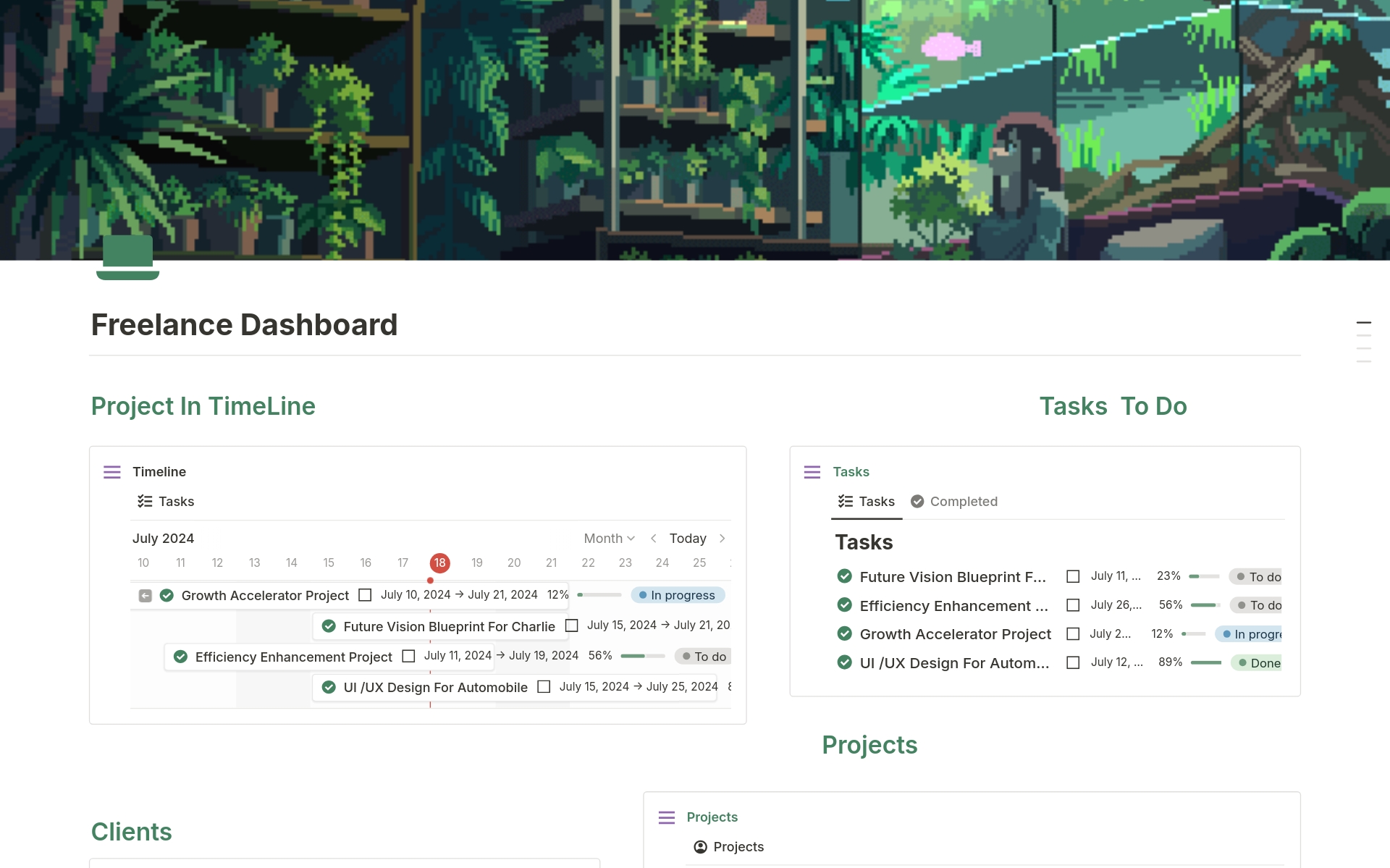The height and width of the screenshot is (868, 1390).
Task: Go to previous timeline period arrow
Action: point(653,539)
